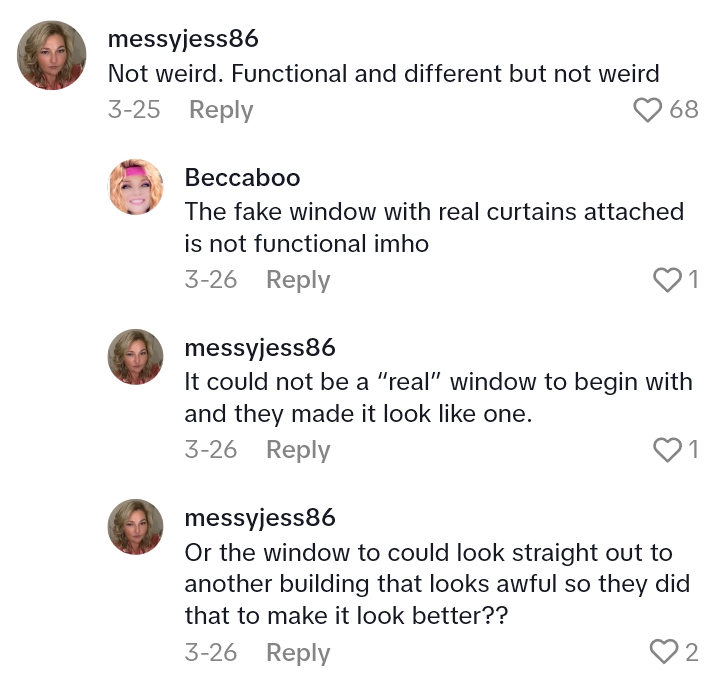Tap heart on Beccaboo's fake window reply
Image resolution: width=710 pixels, height=688 pixels.
pyautogui.click(x=666, y=280)
